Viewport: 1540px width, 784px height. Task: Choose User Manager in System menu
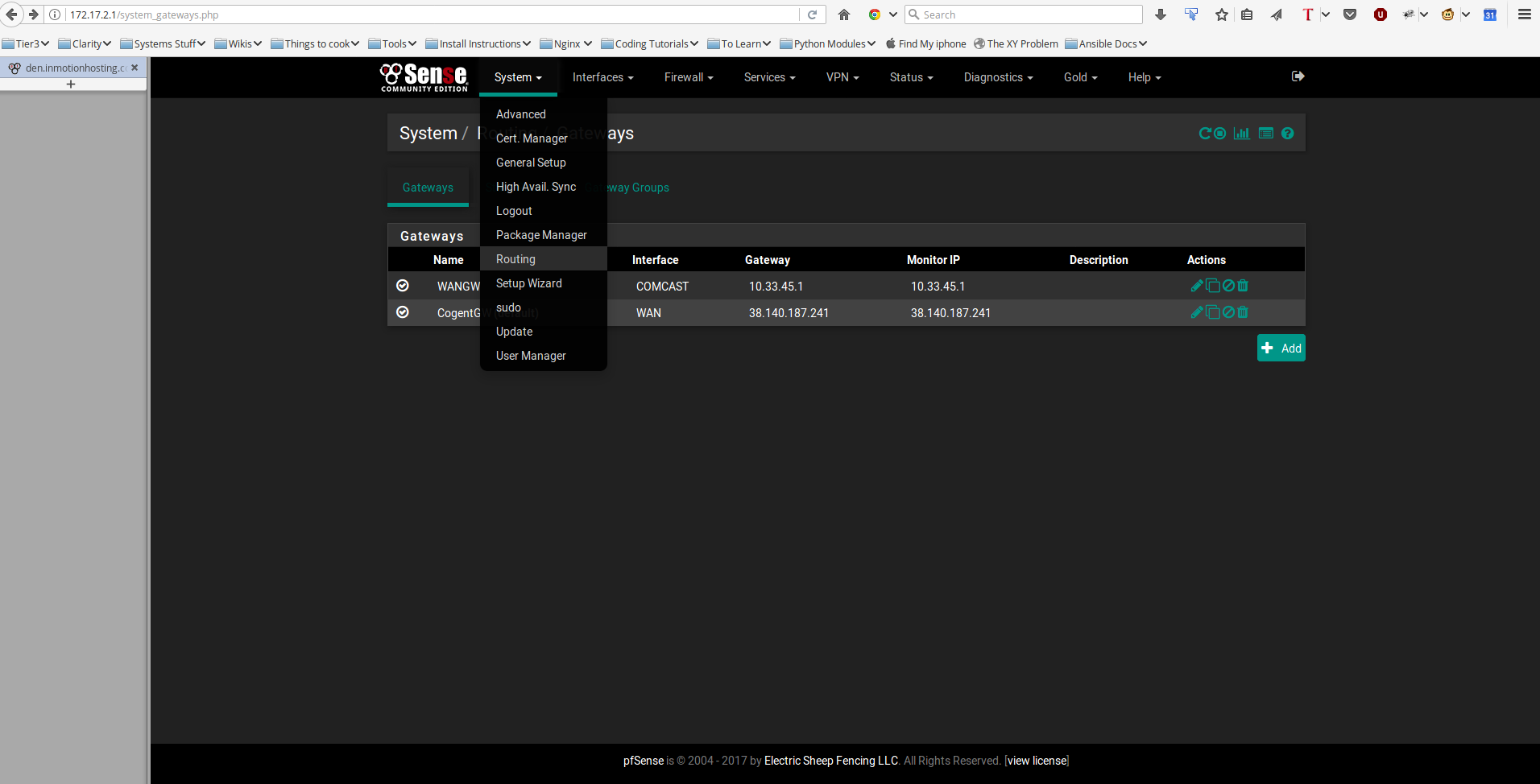(x=531, y=356)
